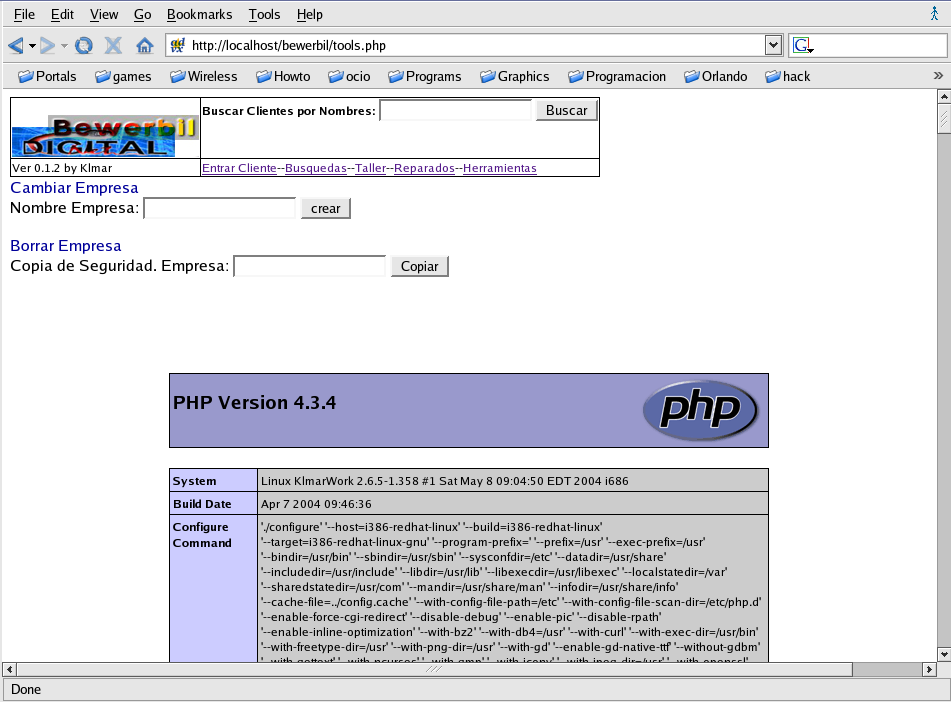This screenshot has height=702, width=951.
Task: Open the Edit menu
Action: [62, 15]
